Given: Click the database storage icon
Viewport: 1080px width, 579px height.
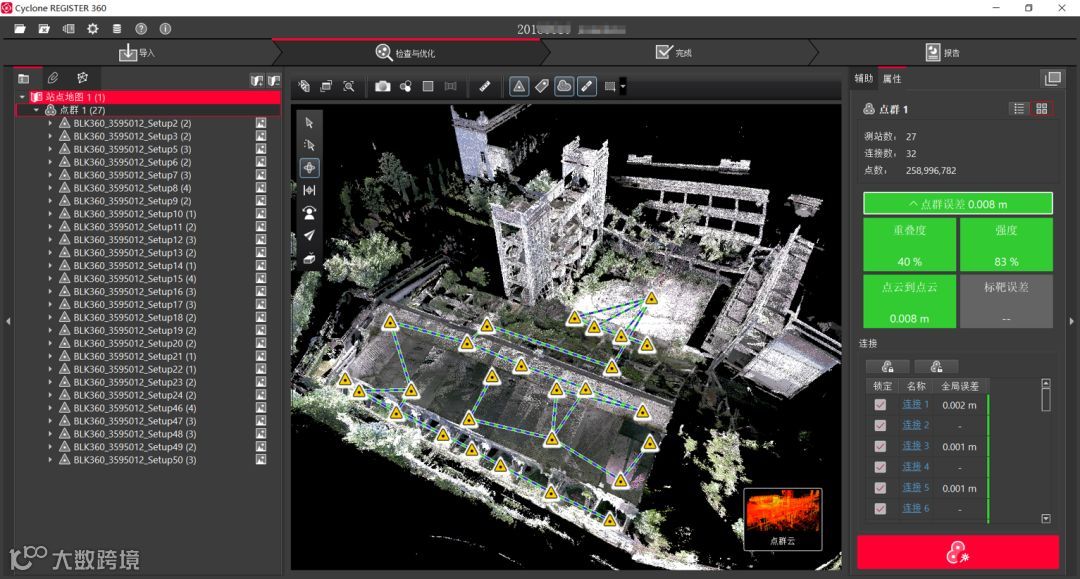Looking at the screenshot, I should tap(117, 29).
